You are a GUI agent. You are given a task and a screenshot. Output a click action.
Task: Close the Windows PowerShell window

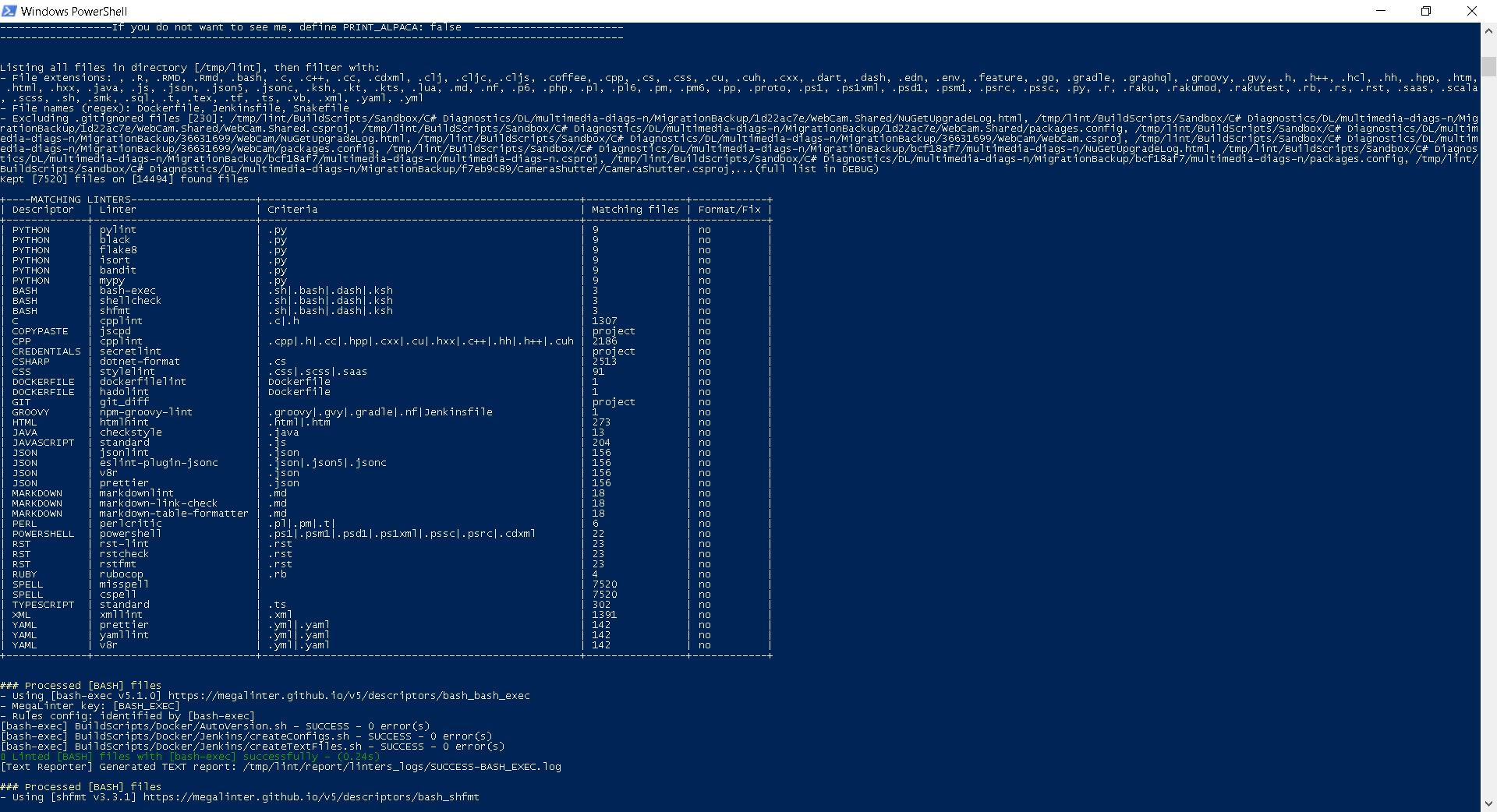click(x=1472, y=11)
